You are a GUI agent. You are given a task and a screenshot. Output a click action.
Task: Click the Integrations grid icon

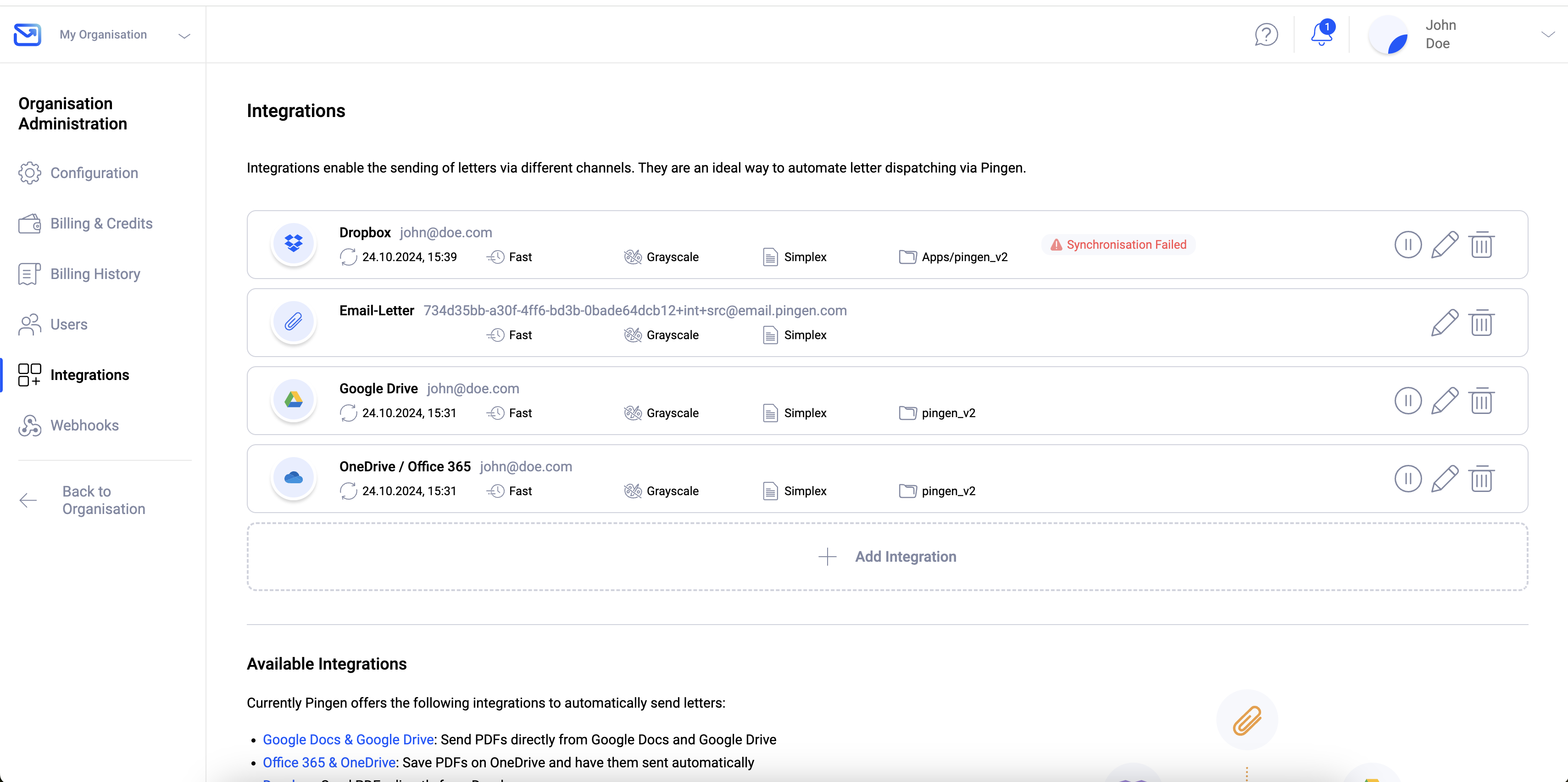pos(29,375)
